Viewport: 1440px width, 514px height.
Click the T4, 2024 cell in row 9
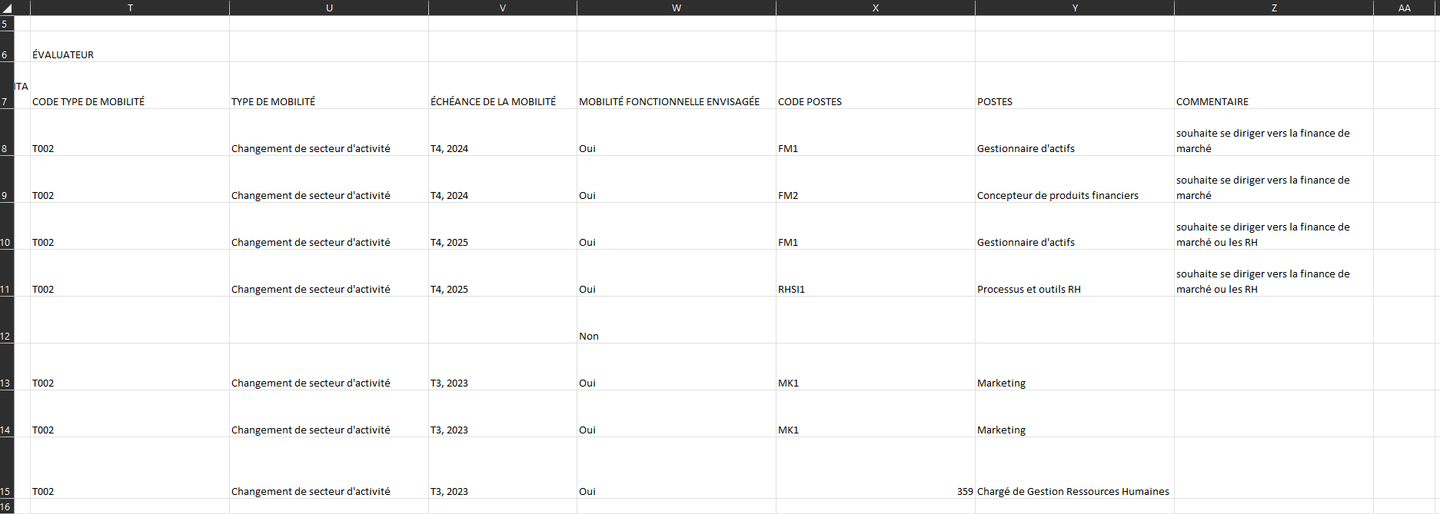[x=502, y=195]
